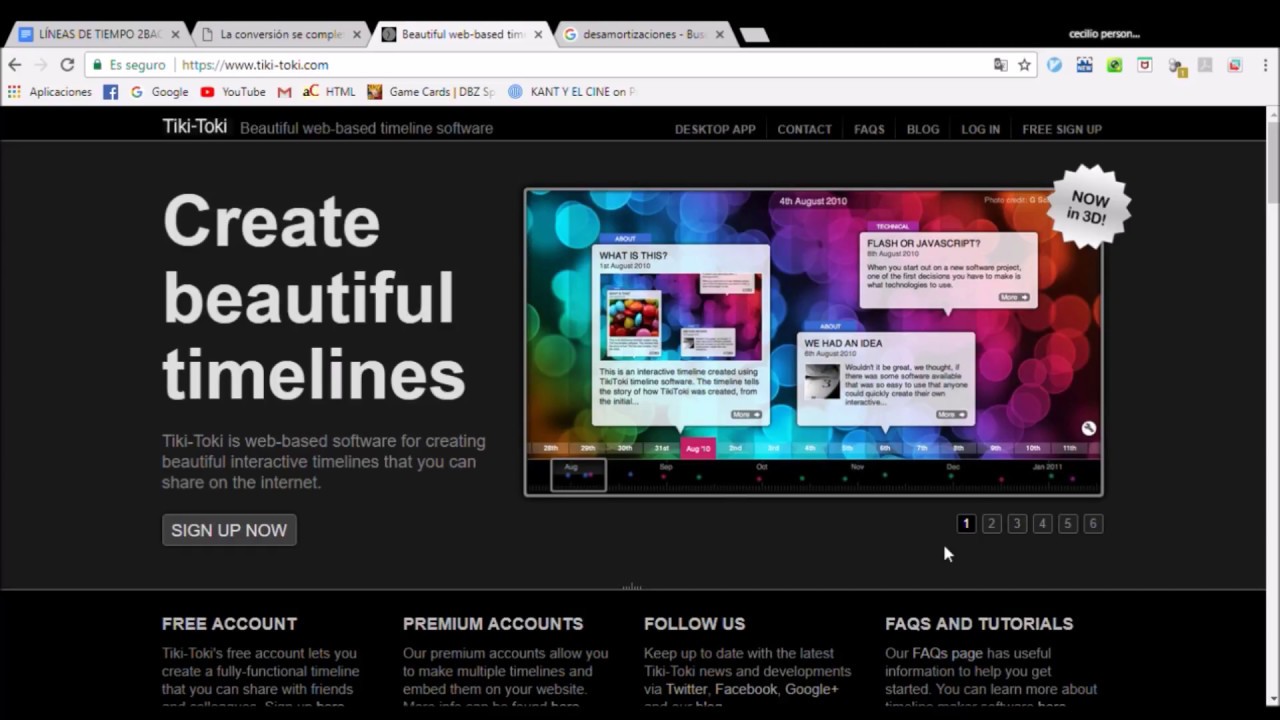Viewport: 1280px width, 720px height.
Task: Open the Facebook bookmark icon
Action: pos(111,92)
